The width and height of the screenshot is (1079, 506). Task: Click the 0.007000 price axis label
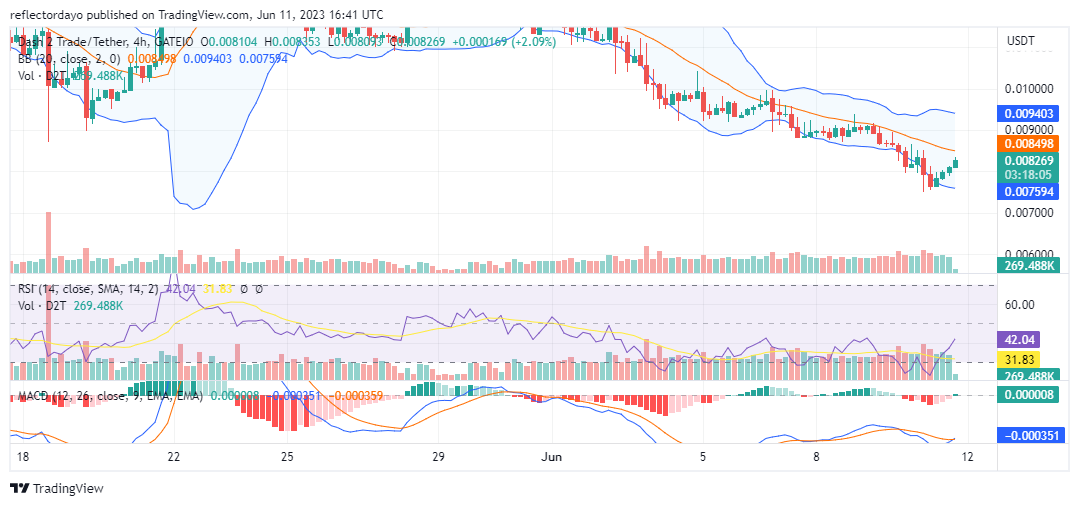(x=1030, y=213)
